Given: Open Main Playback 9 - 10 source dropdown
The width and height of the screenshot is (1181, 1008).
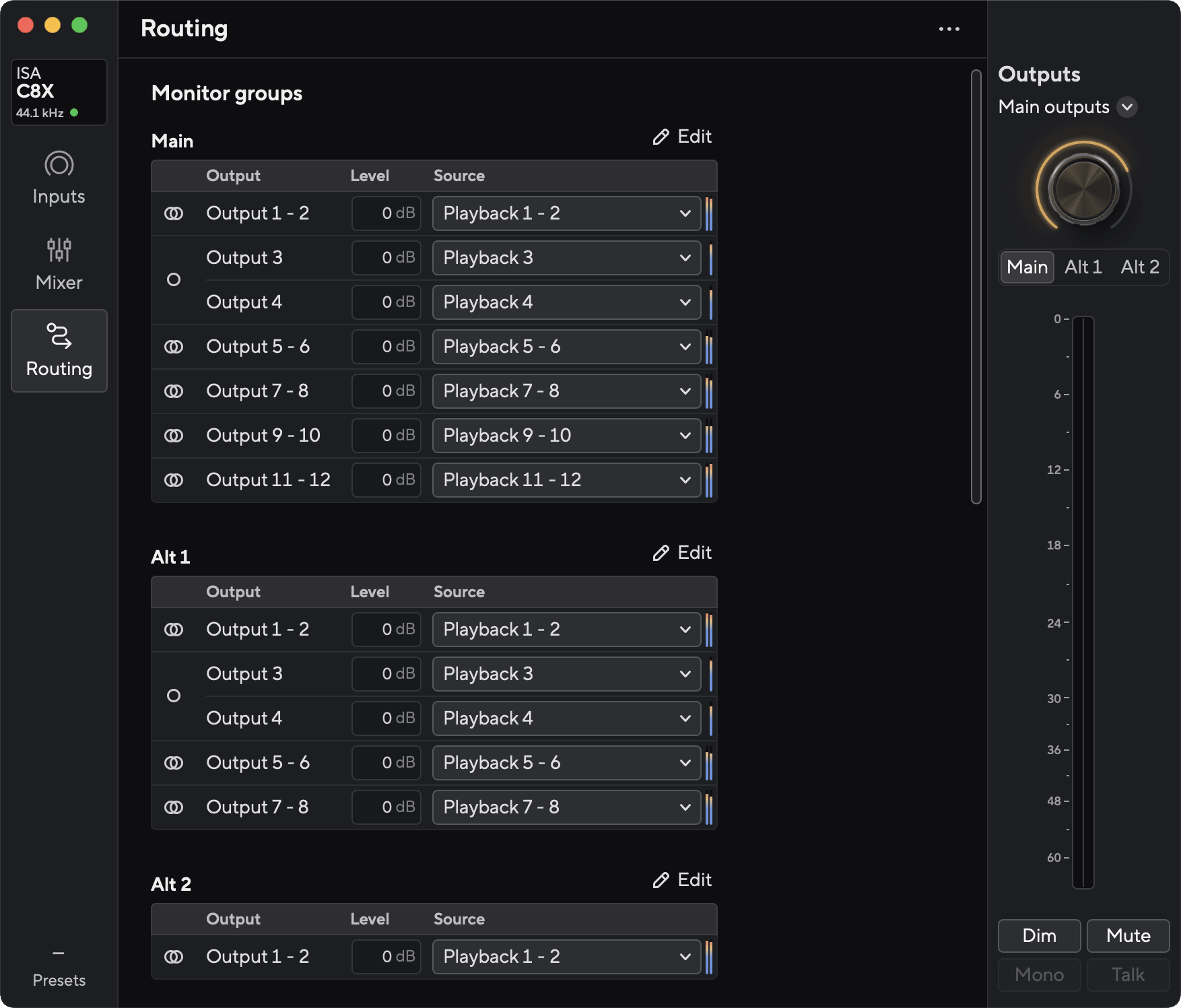Looking at the screenshot, I should (x=566, y=436).
